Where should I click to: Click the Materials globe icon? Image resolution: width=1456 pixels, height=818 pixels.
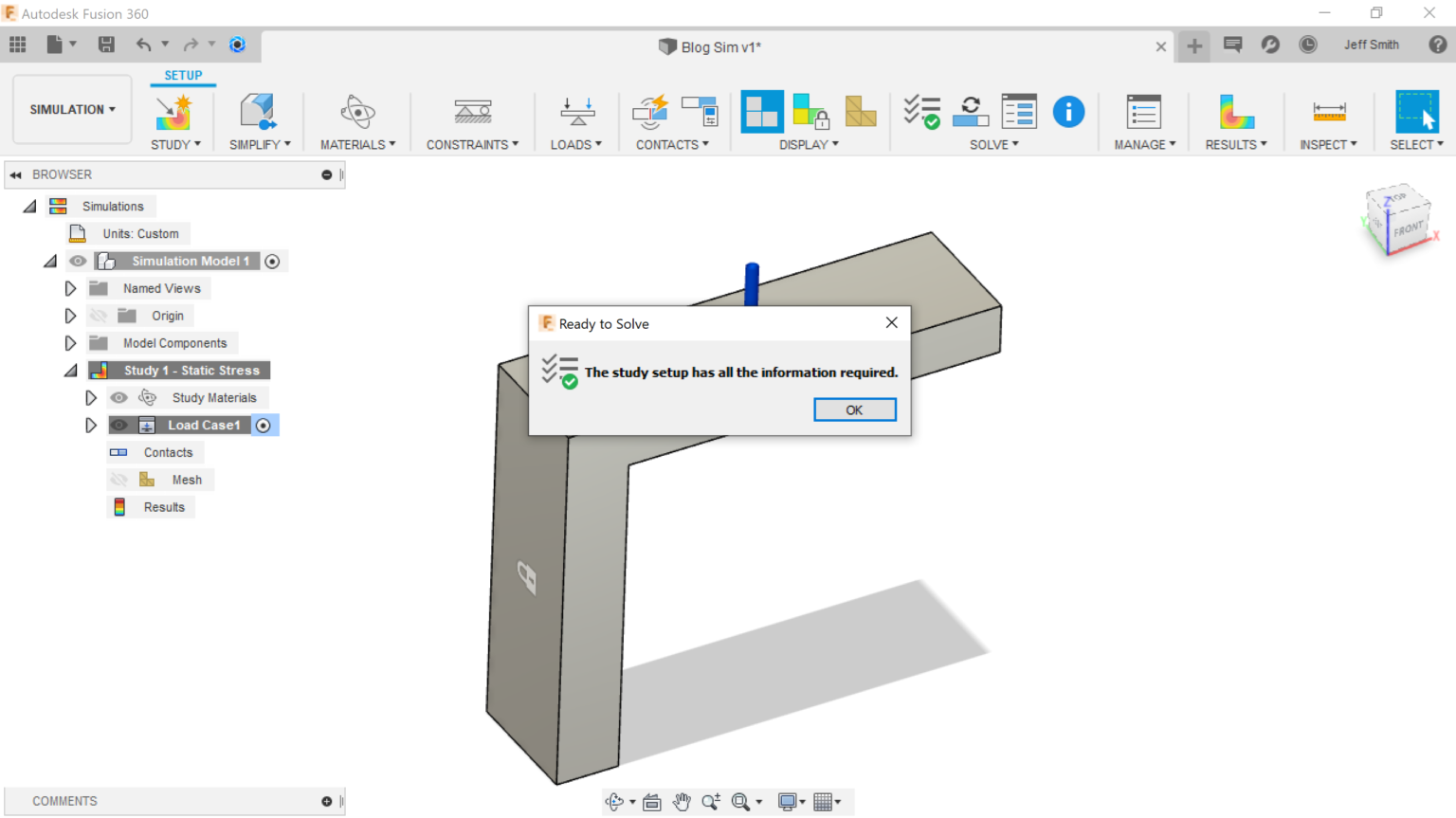point(356,113)
